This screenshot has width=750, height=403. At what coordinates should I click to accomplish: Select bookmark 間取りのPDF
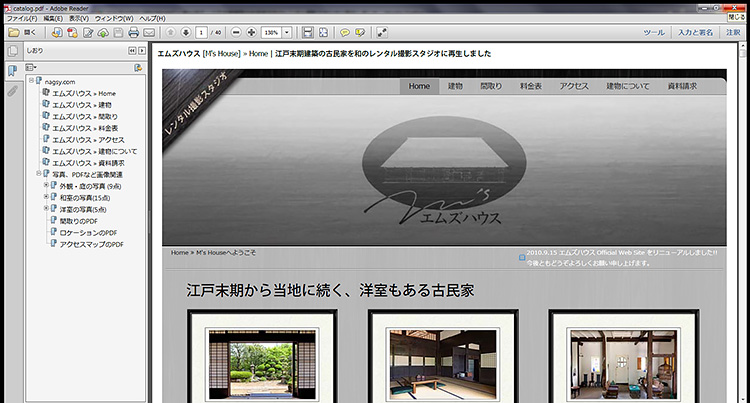(x=78, y=221)
